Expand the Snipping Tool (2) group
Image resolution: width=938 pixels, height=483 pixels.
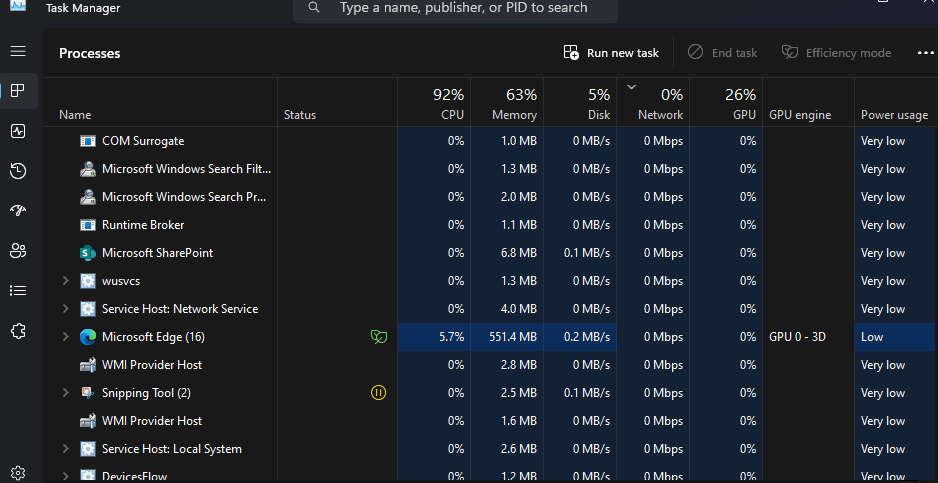[66, 393]
